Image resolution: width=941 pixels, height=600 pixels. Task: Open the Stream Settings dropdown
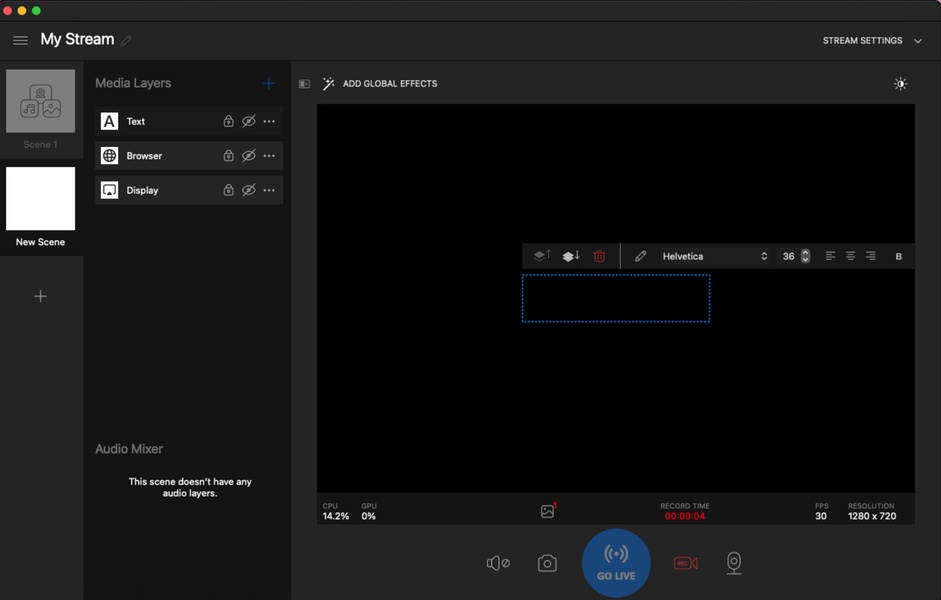[871, 41]
